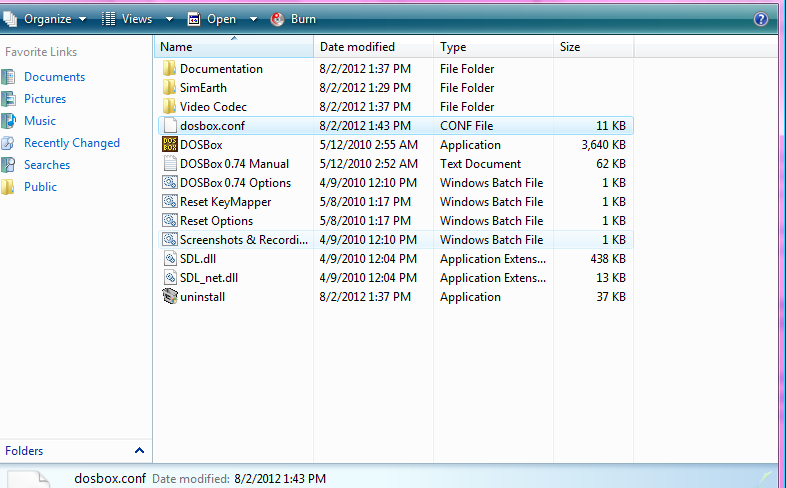Viewport: 786px width, 488px height.
Task: Select the Video Codec folder icon
Action: click(x=169, y=106)
